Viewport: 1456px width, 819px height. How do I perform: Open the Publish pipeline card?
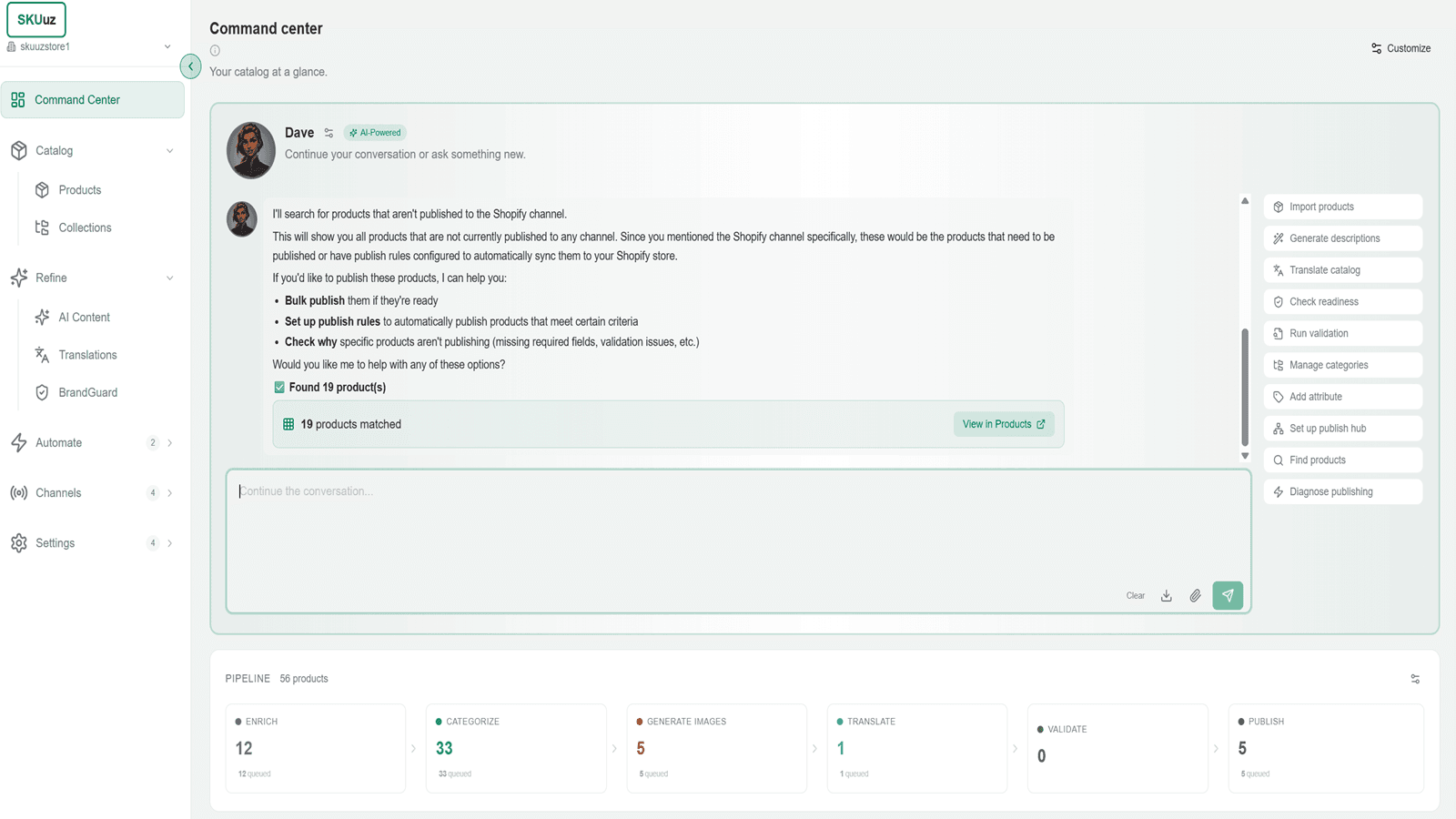click(x=1326, y=748)
